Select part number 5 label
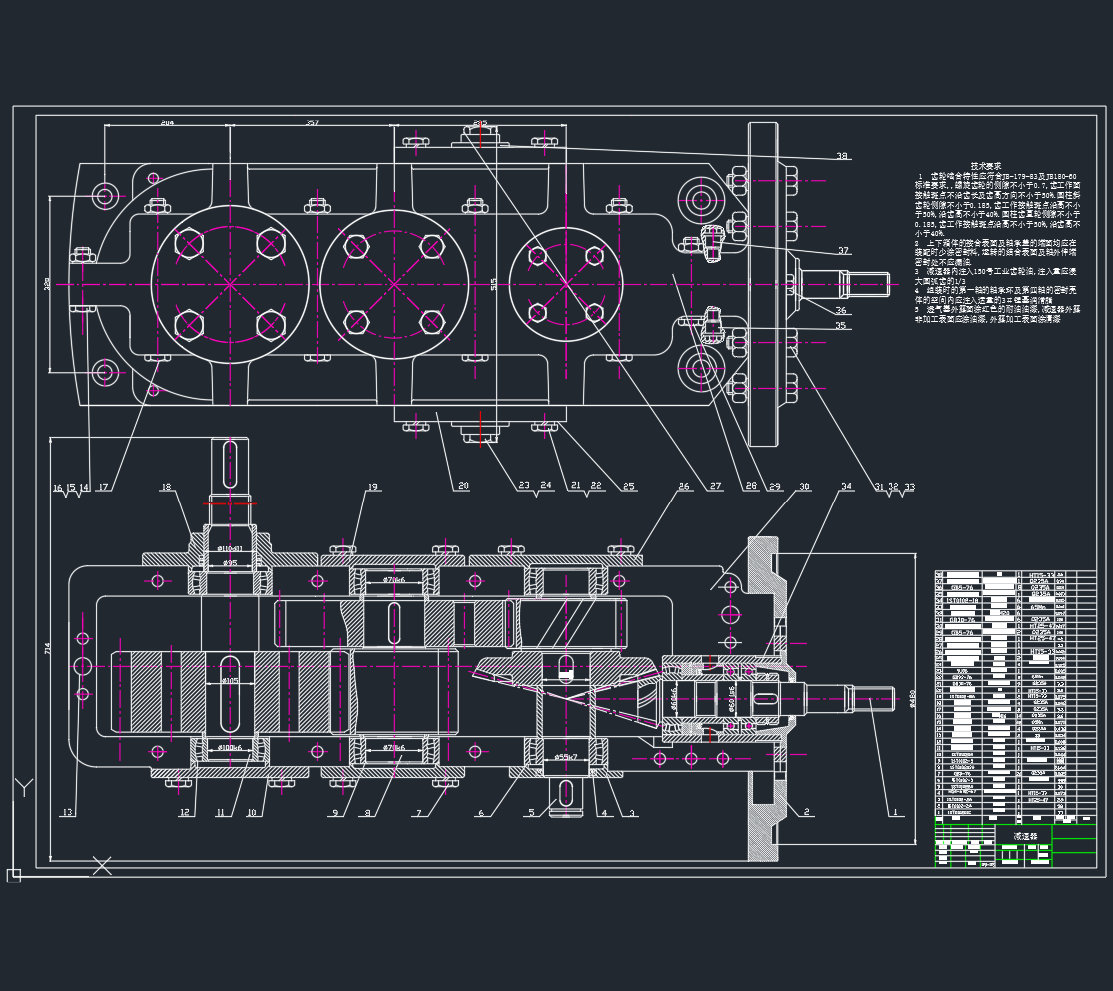 (x=532, y=812)
